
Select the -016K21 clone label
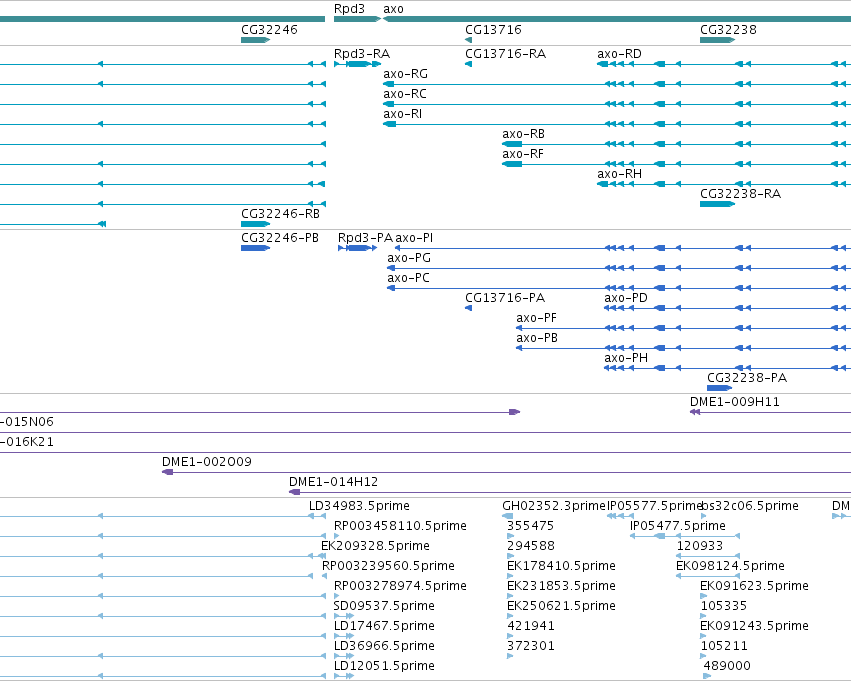click(x=27, y=442)
